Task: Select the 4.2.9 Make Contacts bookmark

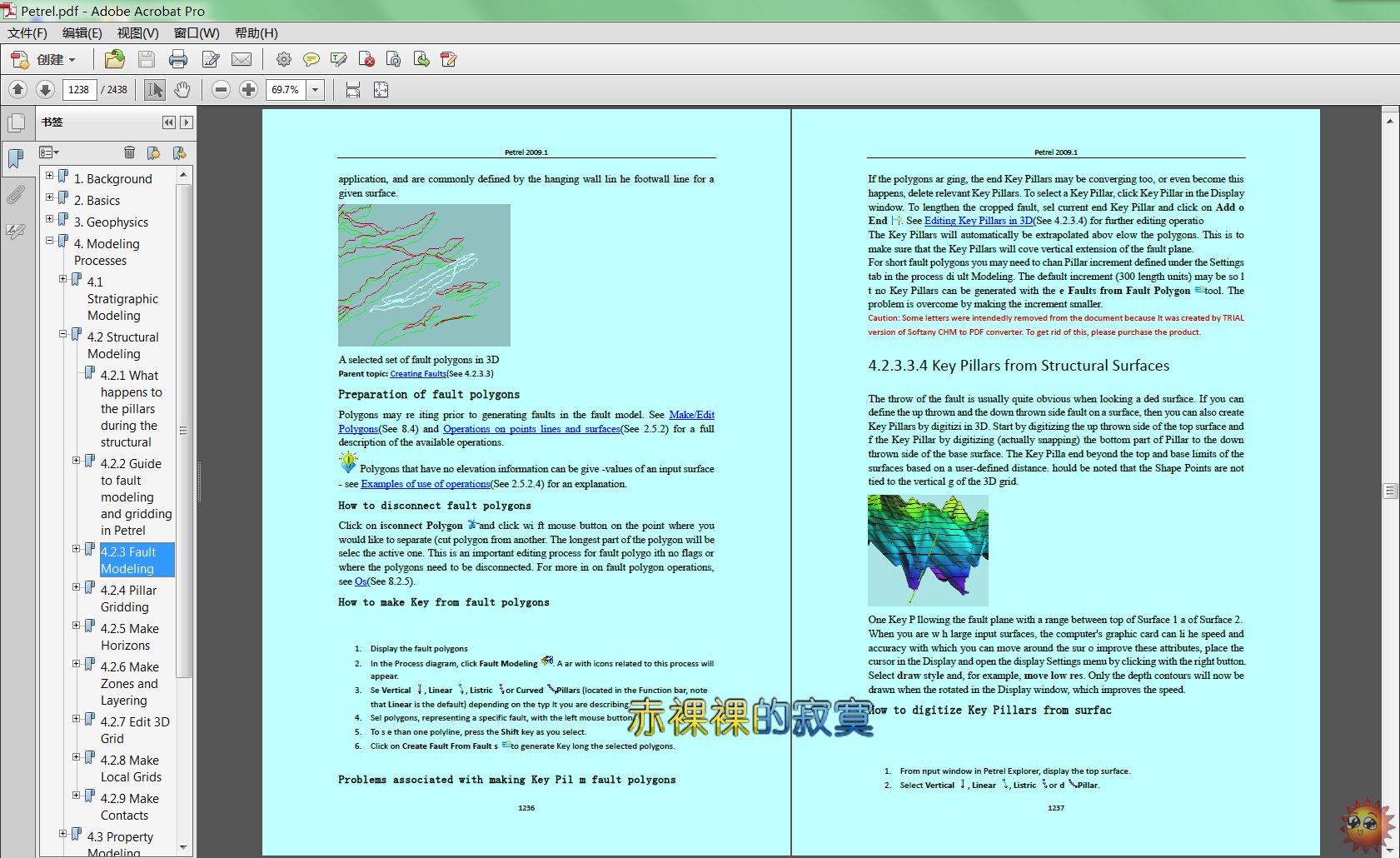Action: coord(130,807)
